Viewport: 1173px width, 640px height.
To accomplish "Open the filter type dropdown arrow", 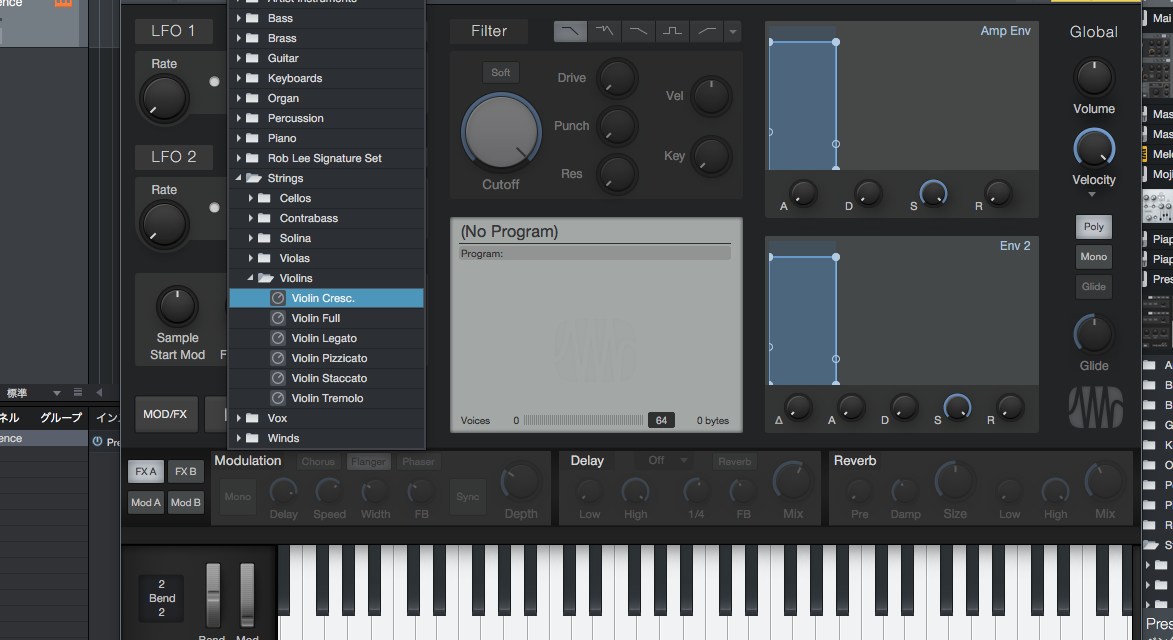I will pos(733,31).
